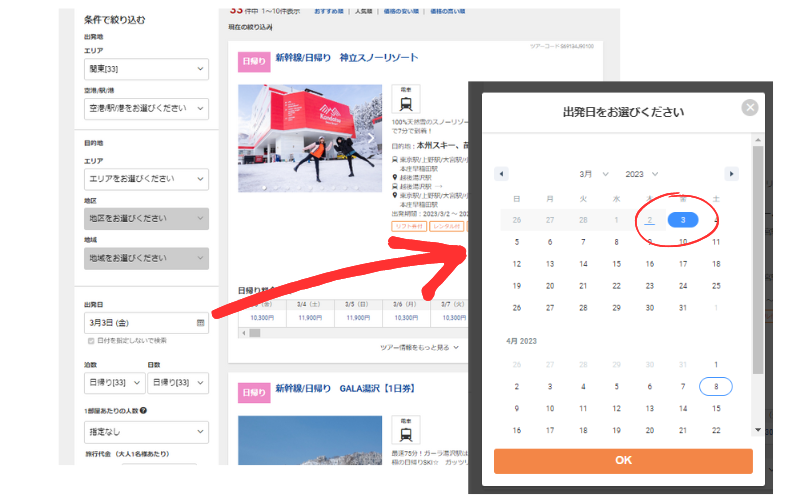Select March 21 in calendar
The height and width of the screenshot is (500, 800).
coord(583,286)
